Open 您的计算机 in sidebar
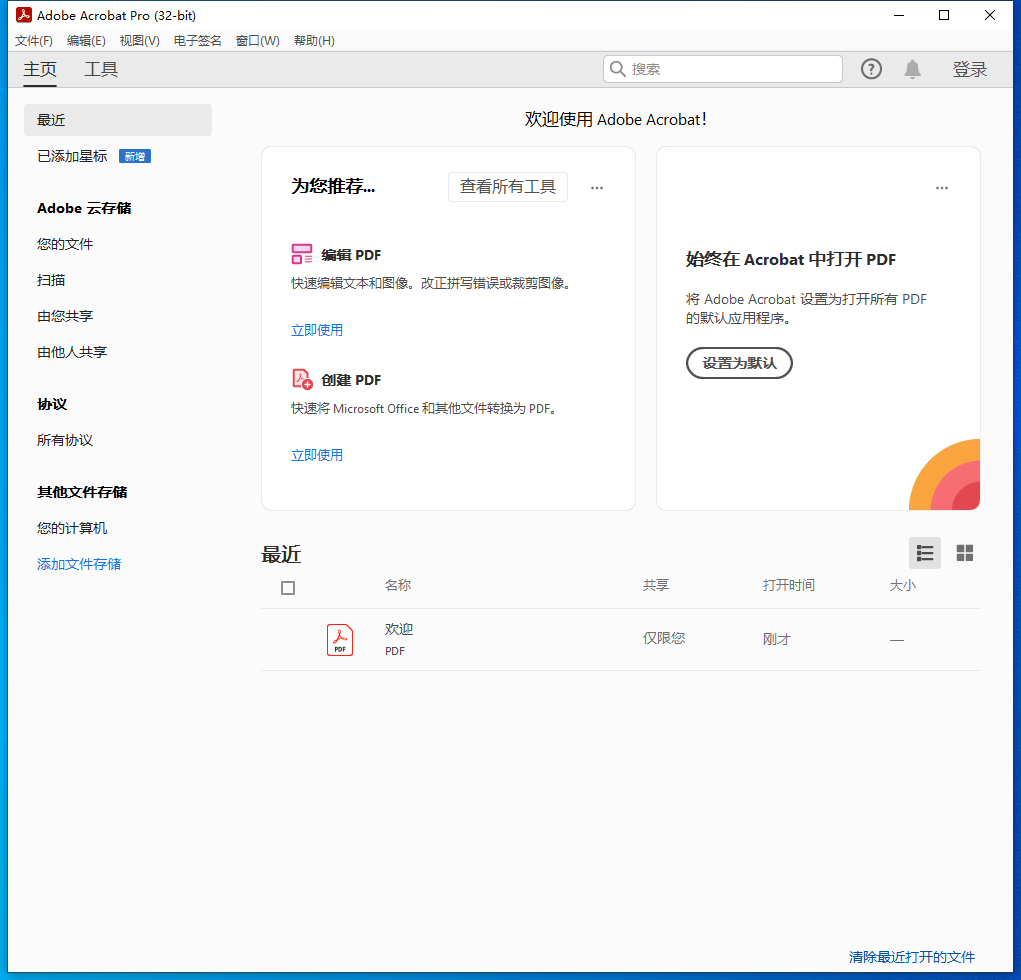This screenshot has height=980, width=1021. pyautogui.click(x=72, y=528)
